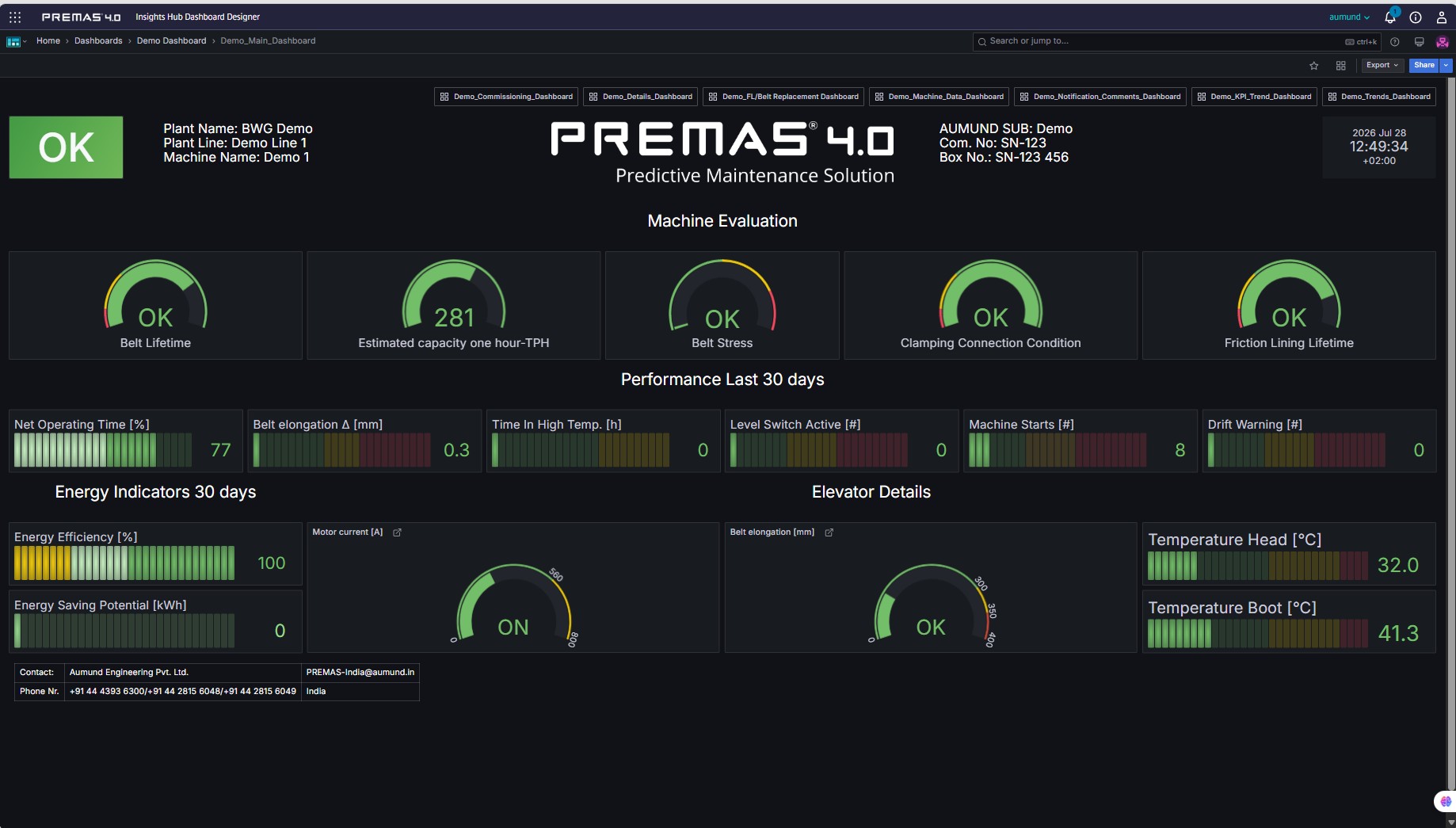The width and height of the screenshot is (1456, 828).
Task: Click the Estimated capacity gauge value 281
Action: pyautogui.click(x=454, y=318)
